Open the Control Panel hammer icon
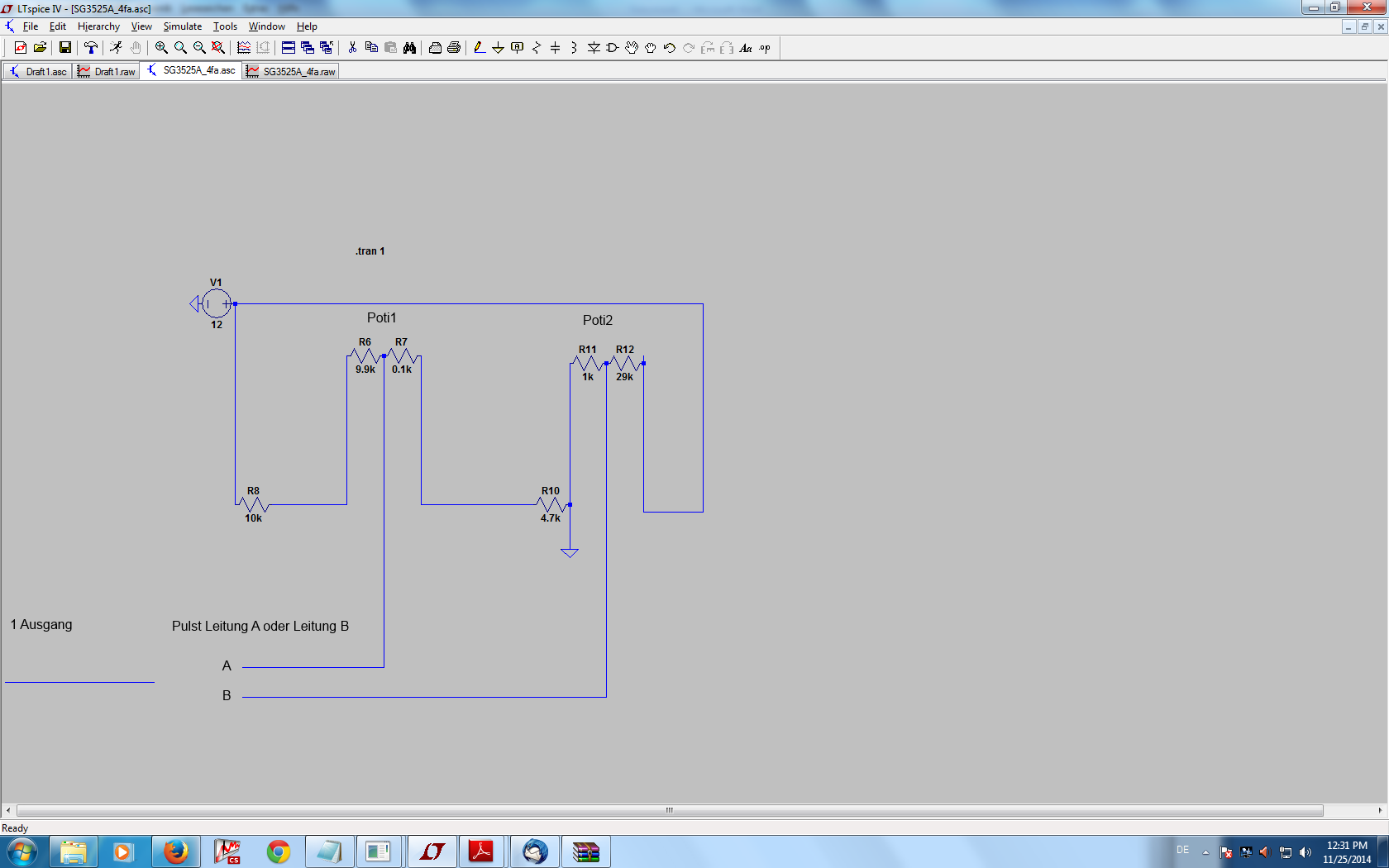Screen dimensions: 1389x868 tap(91, 48)
